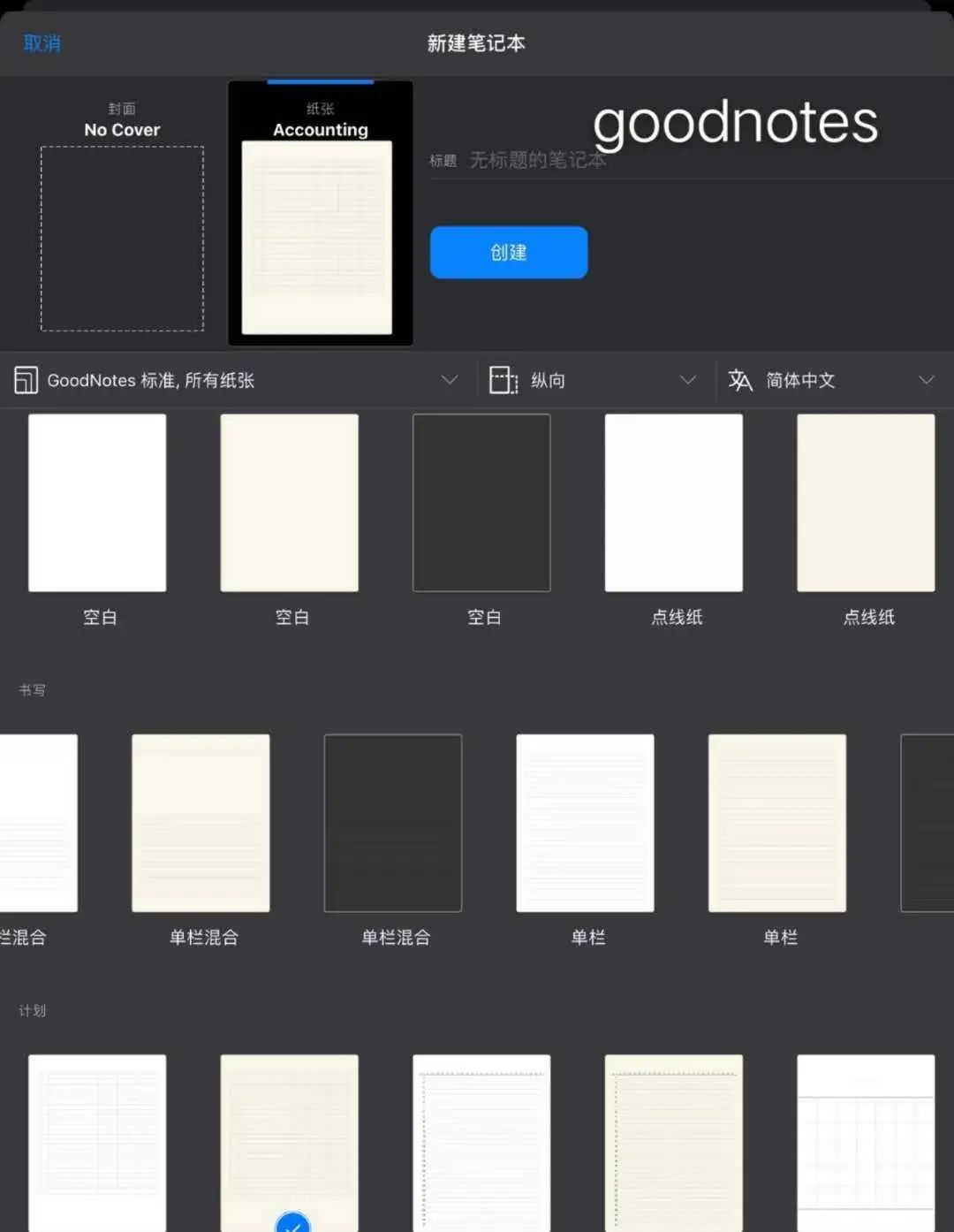The height and width of the screenshot is (1232, 954).
Task: Click the orientation page icon
Action: click(x=503, y=380)
